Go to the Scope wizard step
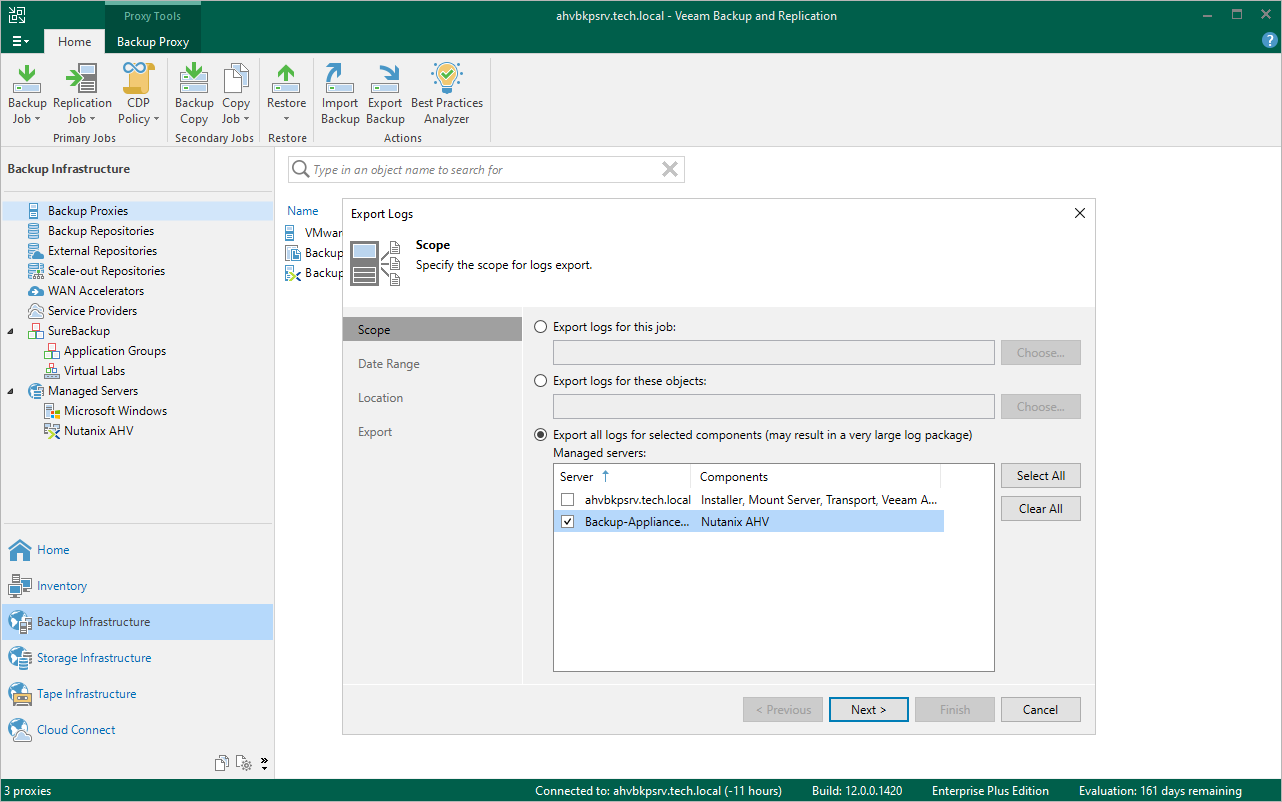This screenshot has width=1282, height=802. point(432,330)
